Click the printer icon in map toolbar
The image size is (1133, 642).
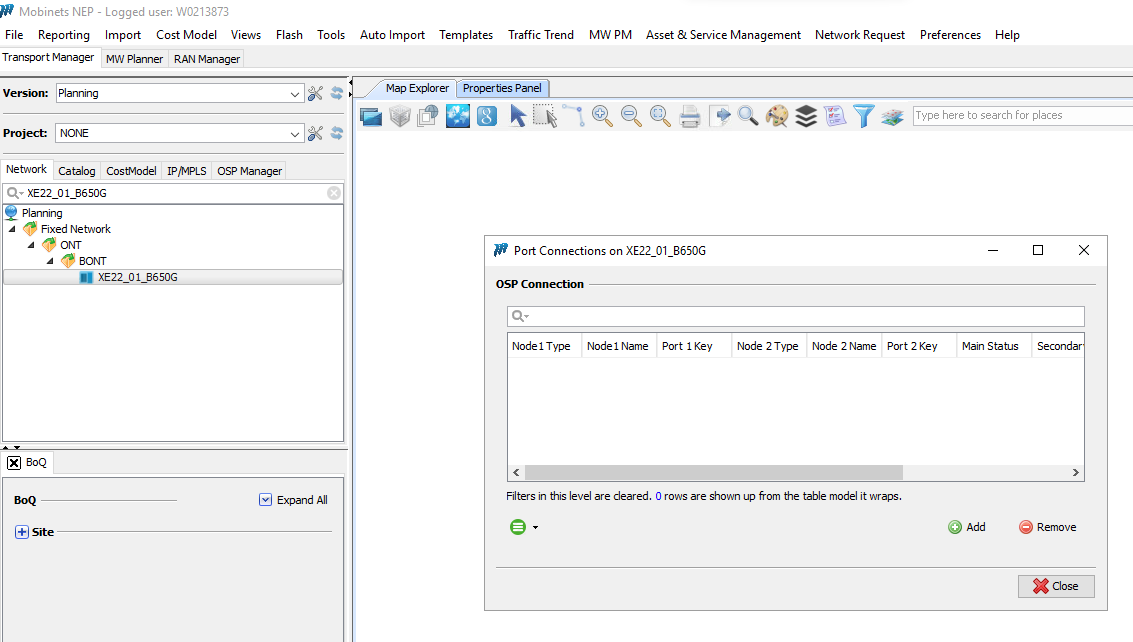(x=690, y=116)
